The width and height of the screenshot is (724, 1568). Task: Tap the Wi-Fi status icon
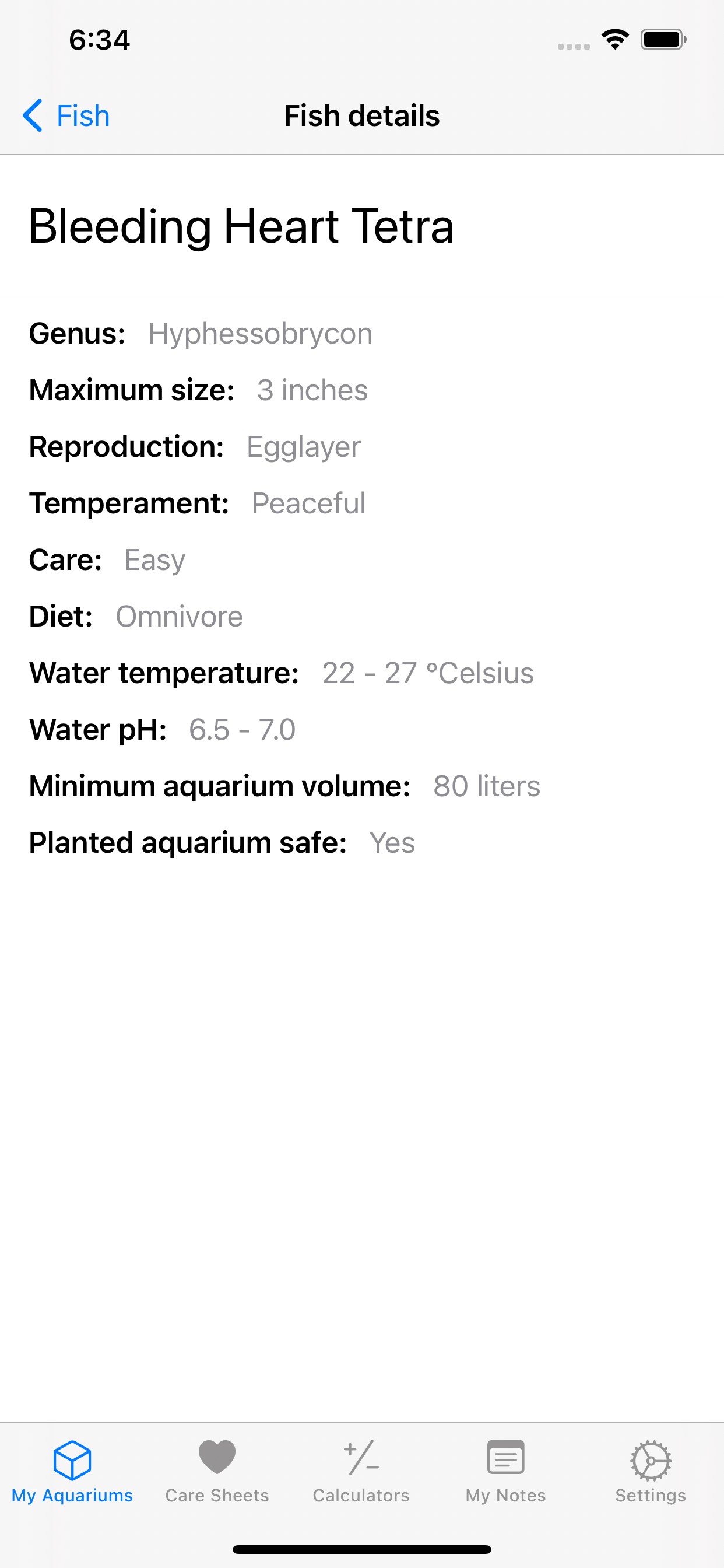coord(615,40)
